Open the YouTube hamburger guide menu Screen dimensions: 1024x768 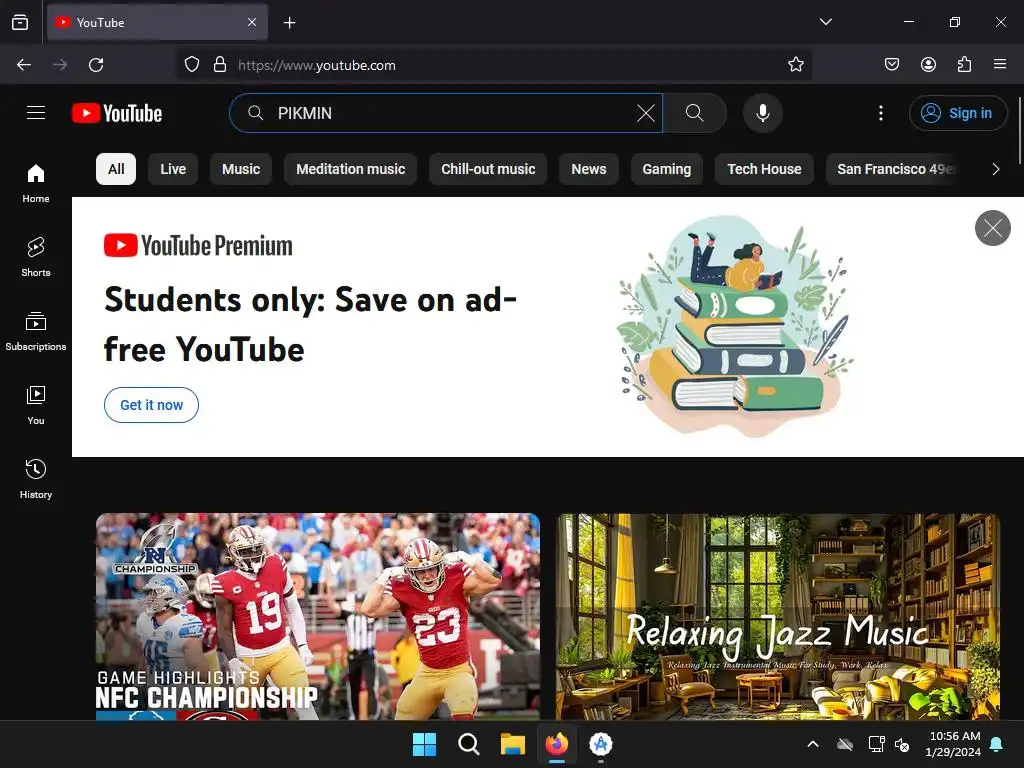click(36, 113)
